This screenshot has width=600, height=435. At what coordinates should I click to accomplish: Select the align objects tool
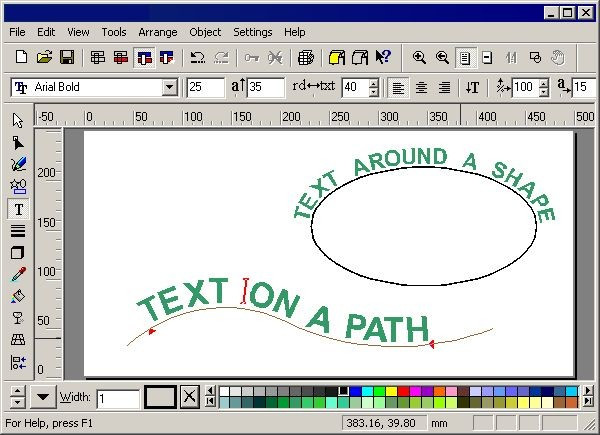coord(18,362)
